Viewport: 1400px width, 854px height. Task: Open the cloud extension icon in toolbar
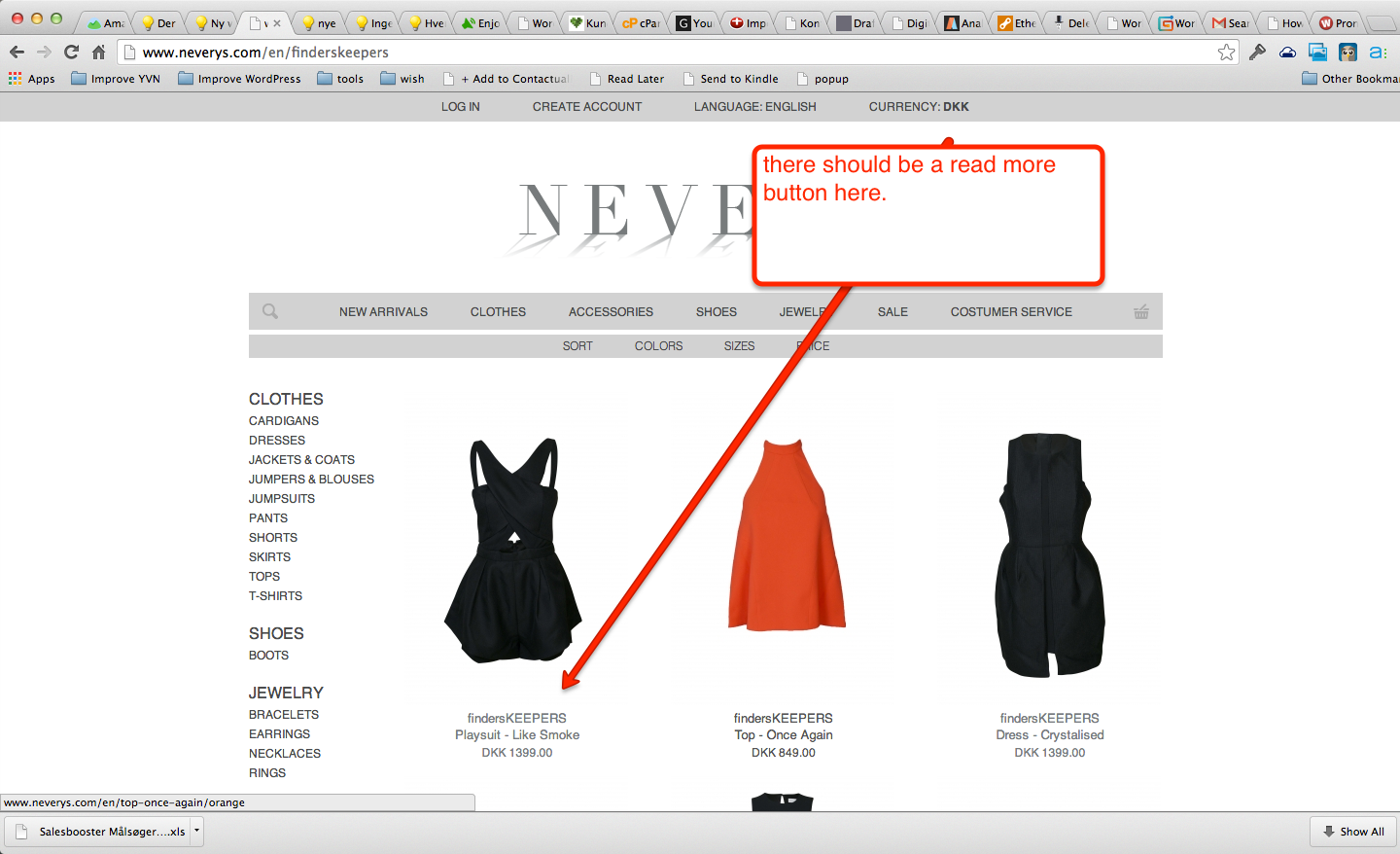[x=1287, y=53]
